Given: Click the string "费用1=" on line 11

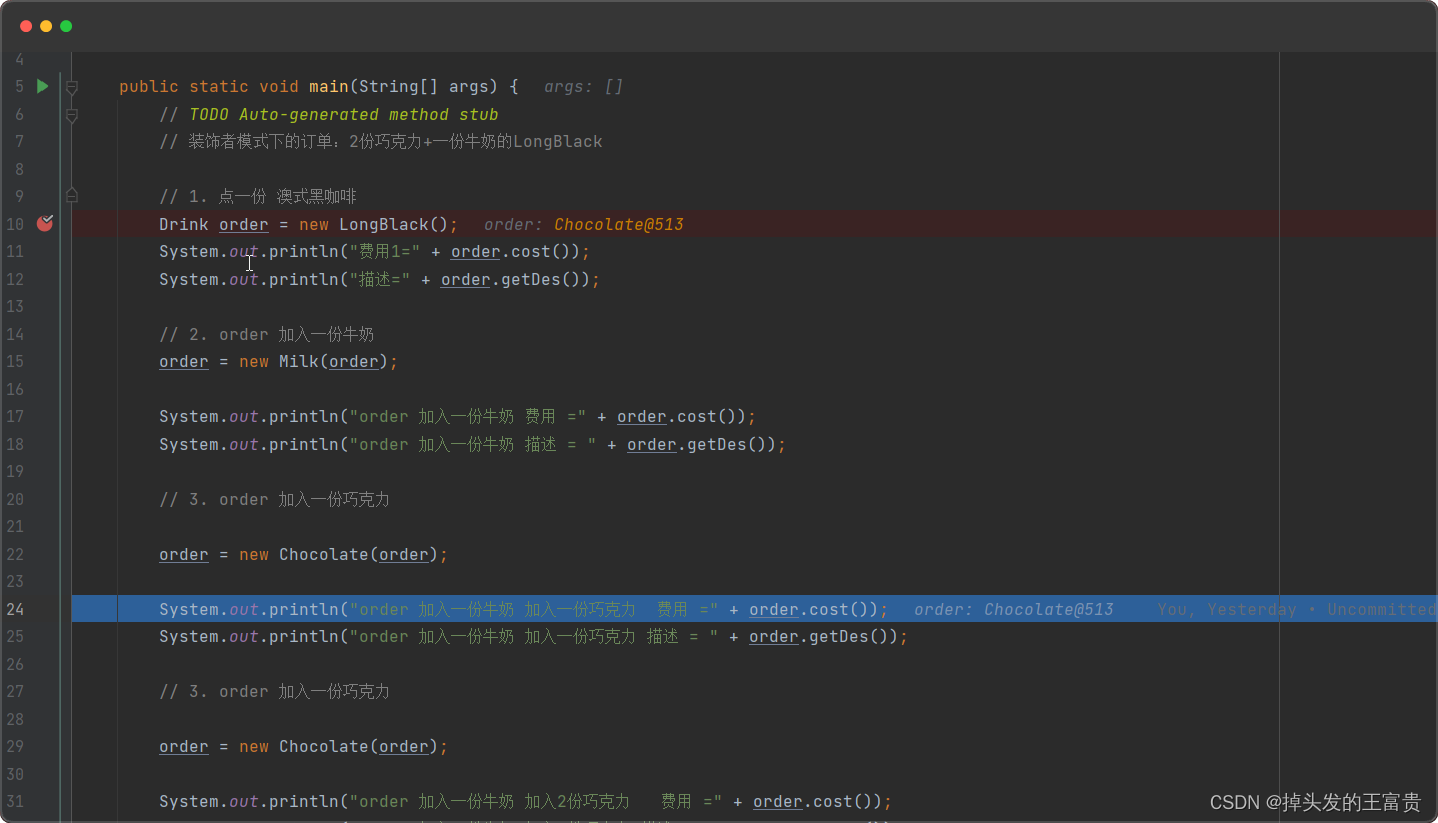Looking at the screenshot, I should click(385, 252).
